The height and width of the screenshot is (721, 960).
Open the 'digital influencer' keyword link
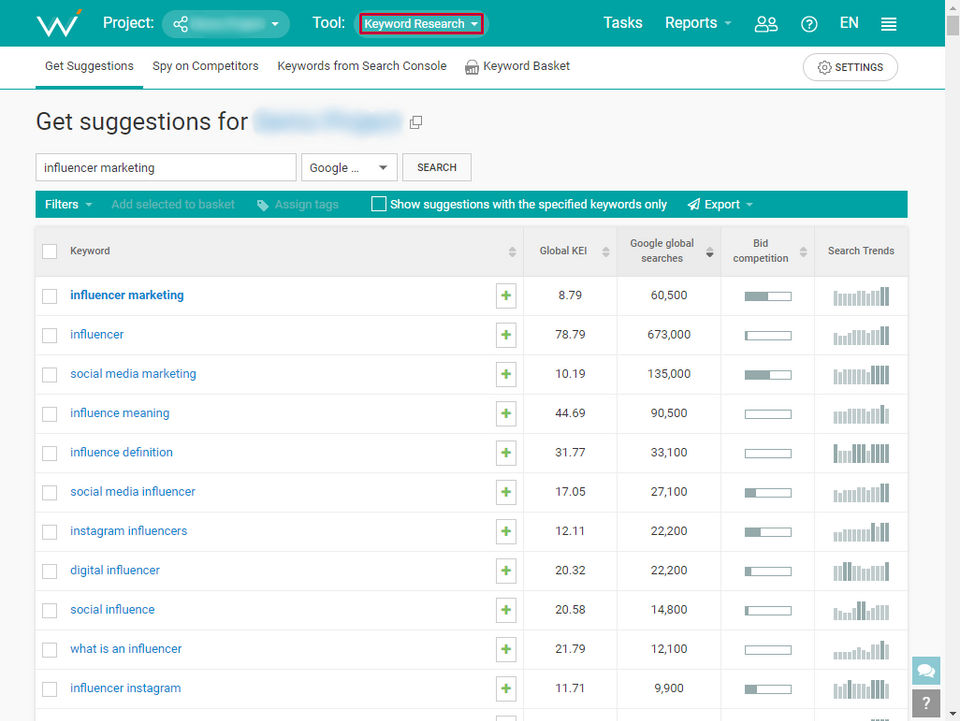coord(115,570)
